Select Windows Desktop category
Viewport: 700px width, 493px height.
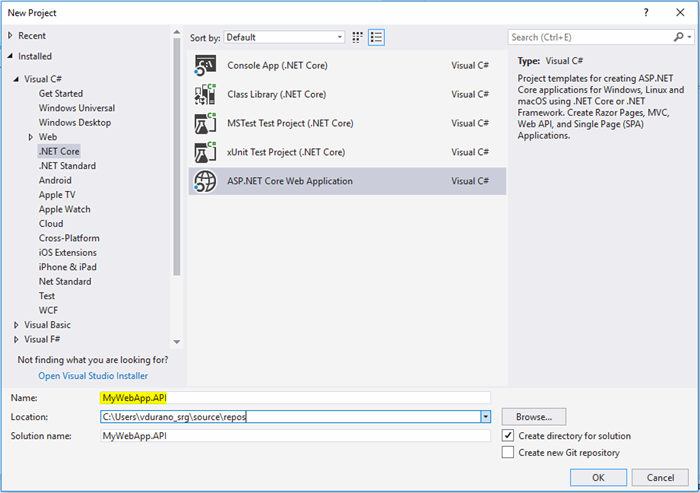pyautogui.click(x=75, y=122)
